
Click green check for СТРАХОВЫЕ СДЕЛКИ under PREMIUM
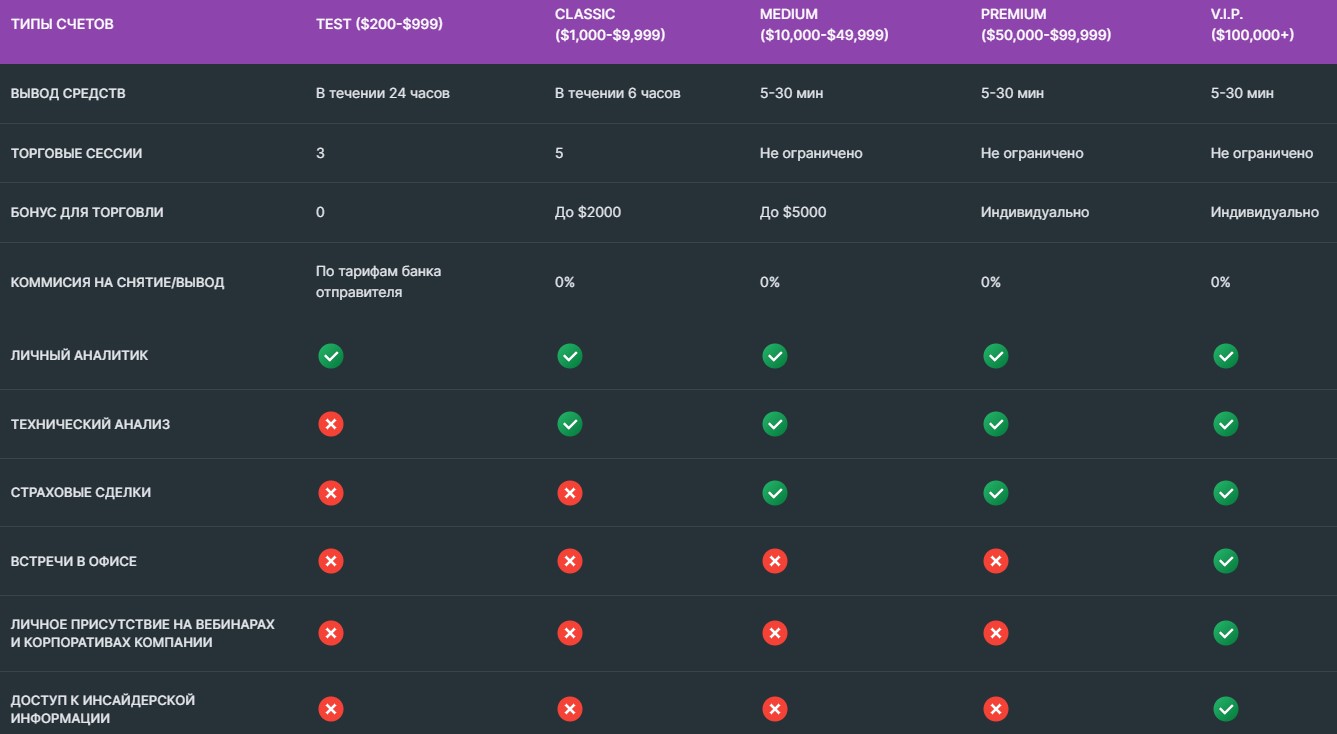click(996, 492)
